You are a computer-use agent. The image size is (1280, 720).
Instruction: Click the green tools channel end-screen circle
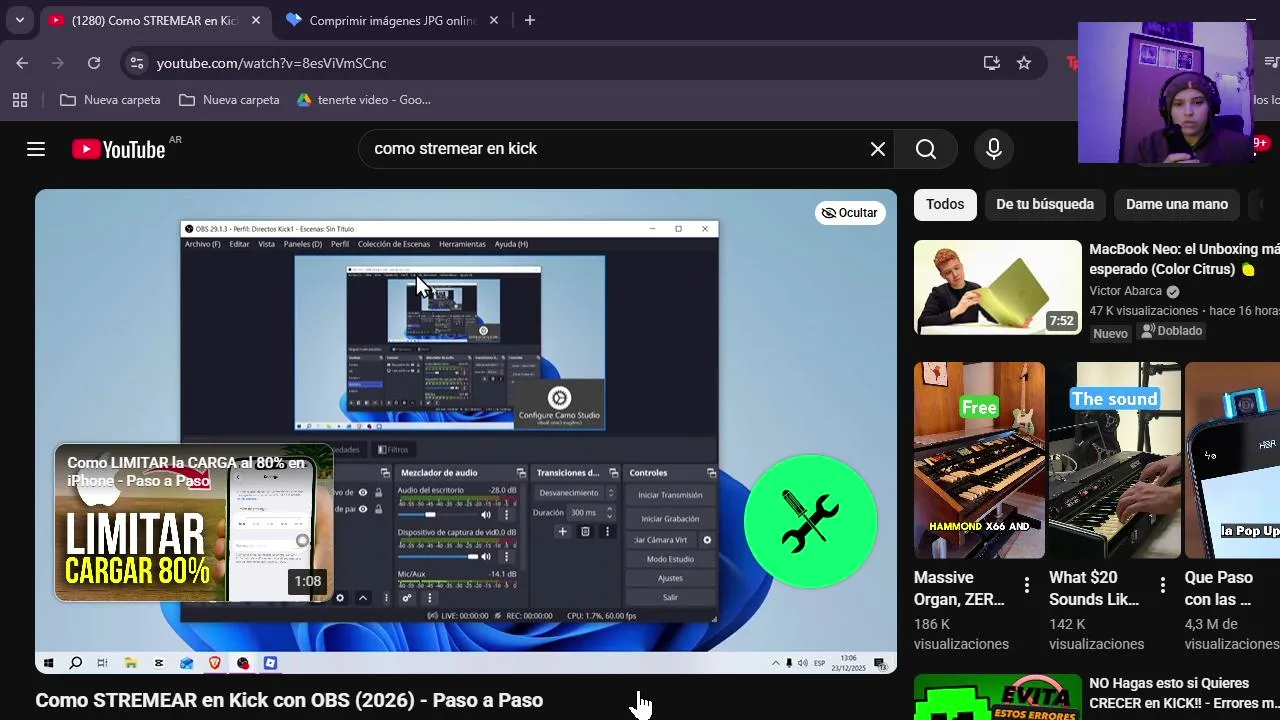tap(810, 521)
